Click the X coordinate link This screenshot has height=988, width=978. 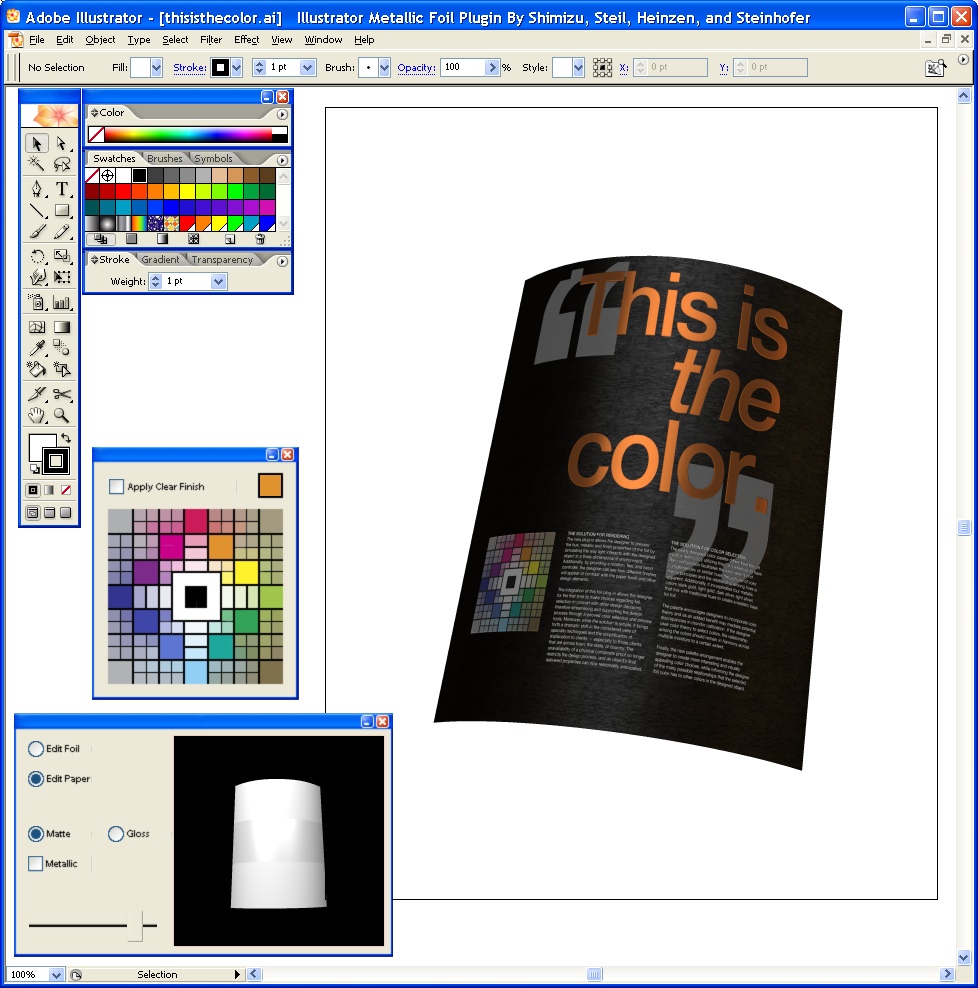click(624, 67)
